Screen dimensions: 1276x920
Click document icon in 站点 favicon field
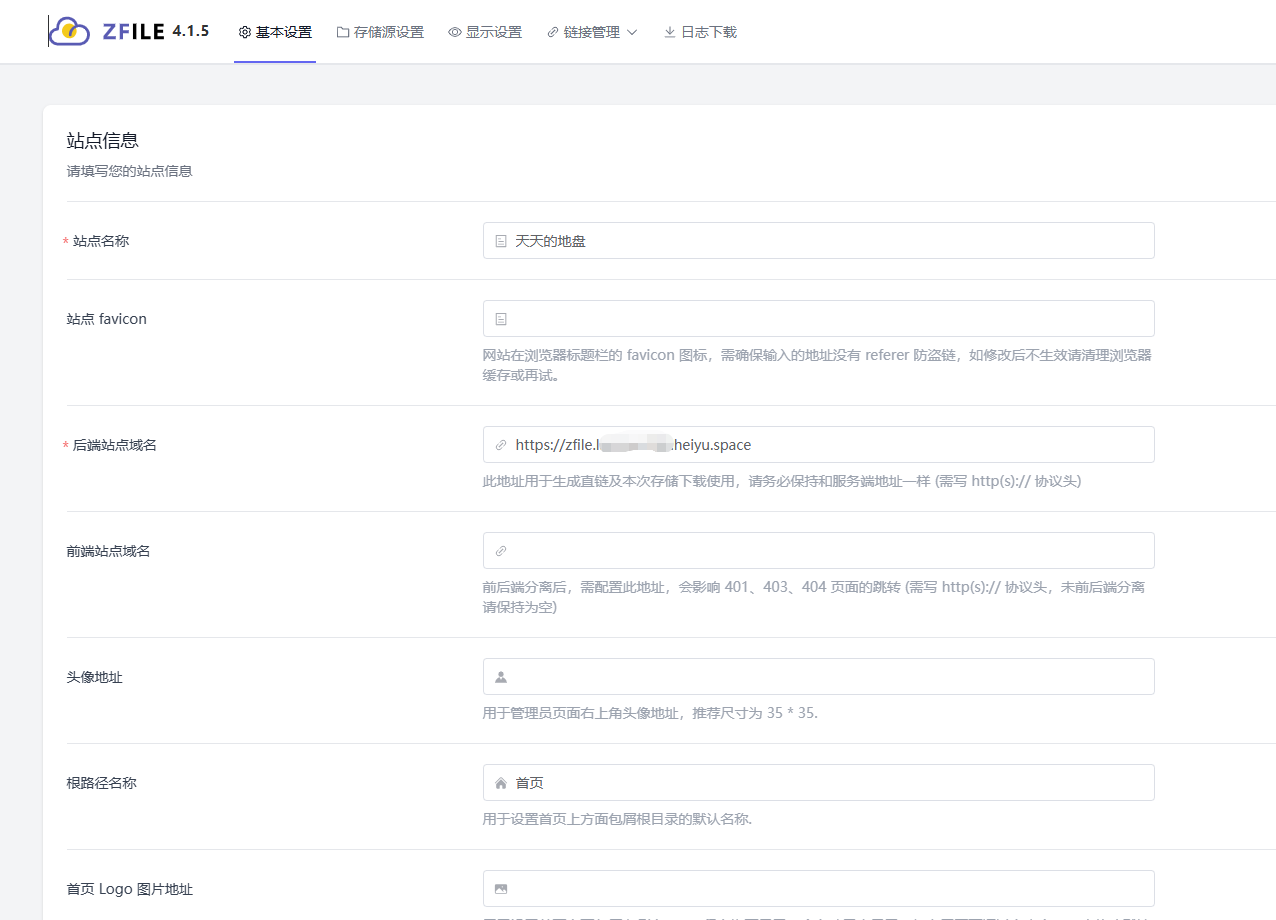501,319
